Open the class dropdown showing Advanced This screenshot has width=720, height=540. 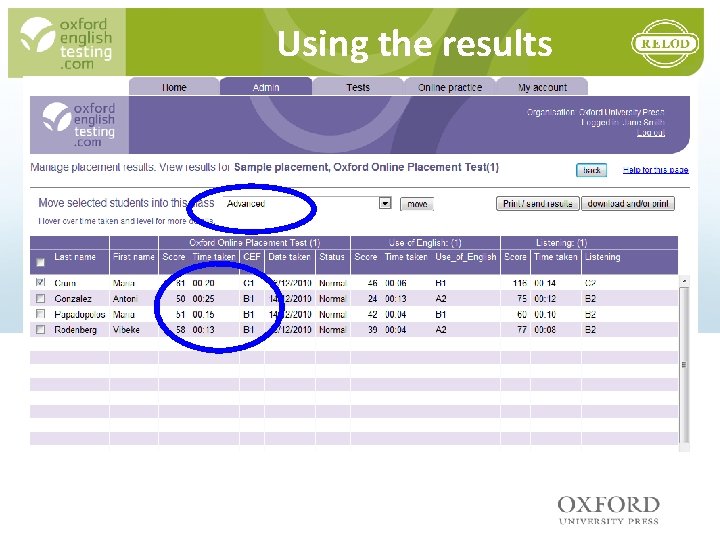[x=307, y=203]
